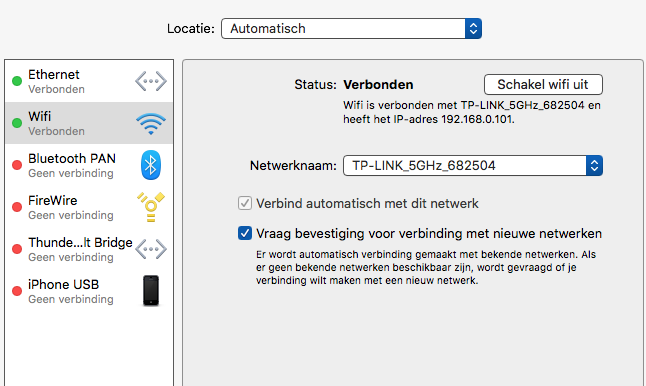Open the Netwerknaam dropdown arrows
Image resolution: width=646 pixels, height=386 pixels.
(594, 166)
